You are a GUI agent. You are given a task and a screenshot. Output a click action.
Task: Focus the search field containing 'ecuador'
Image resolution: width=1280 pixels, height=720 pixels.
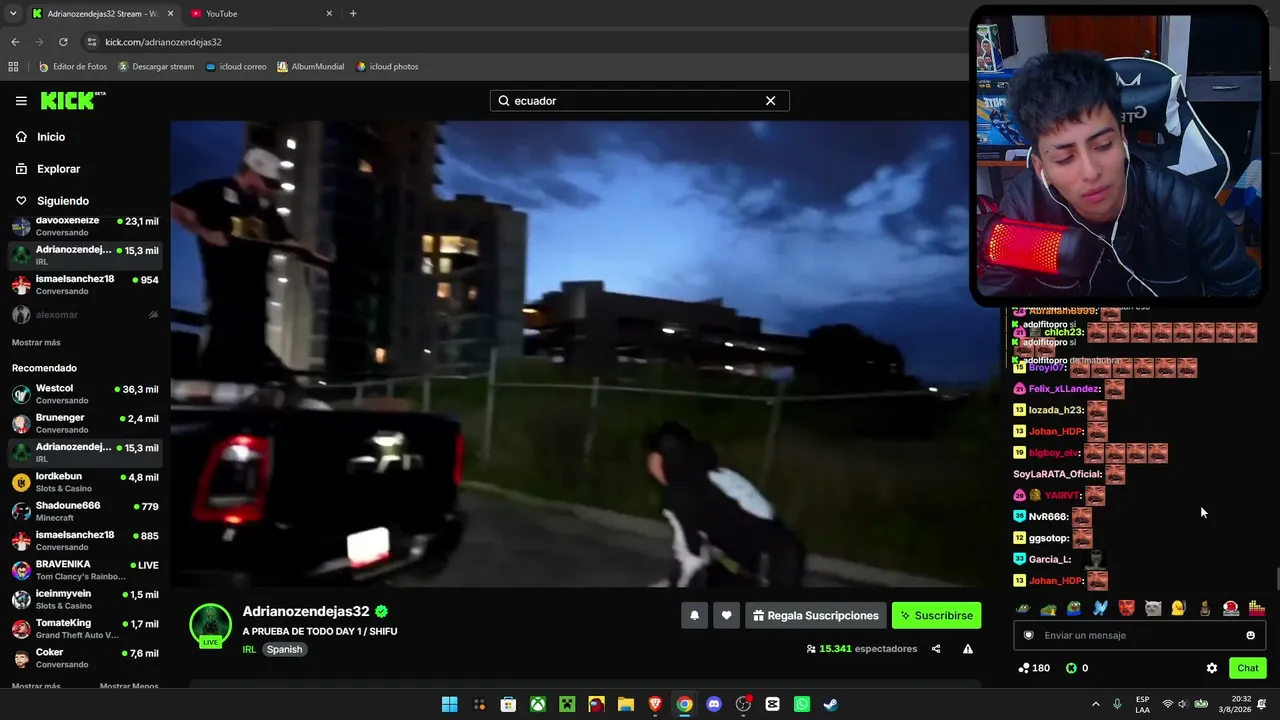tap(639, 101)
